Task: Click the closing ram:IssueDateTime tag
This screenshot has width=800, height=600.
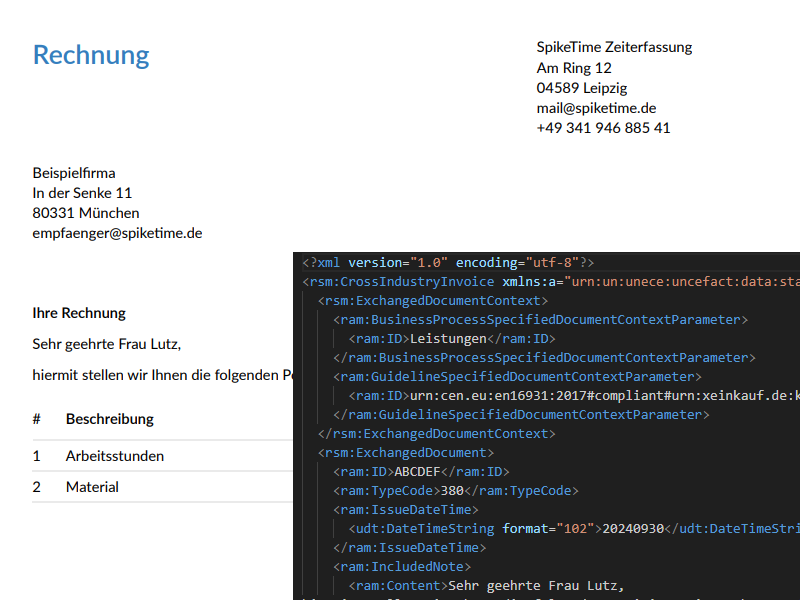Action: pos(410,548)
